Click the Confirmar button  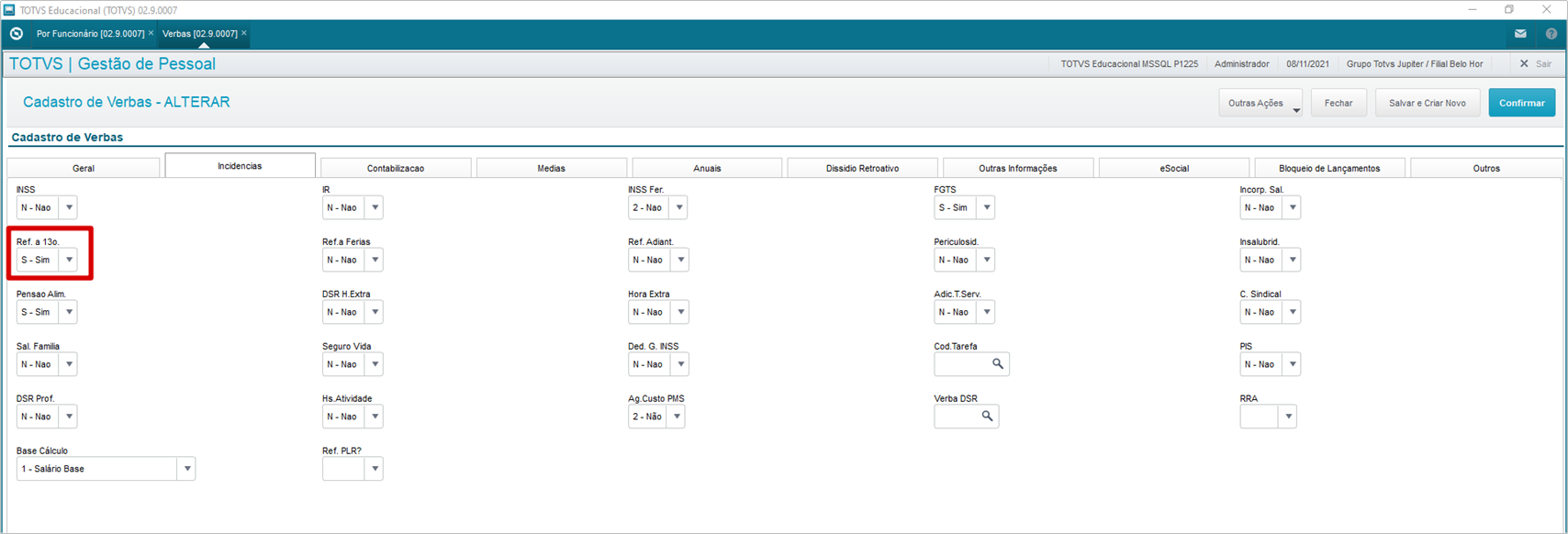pos(1522,103)
